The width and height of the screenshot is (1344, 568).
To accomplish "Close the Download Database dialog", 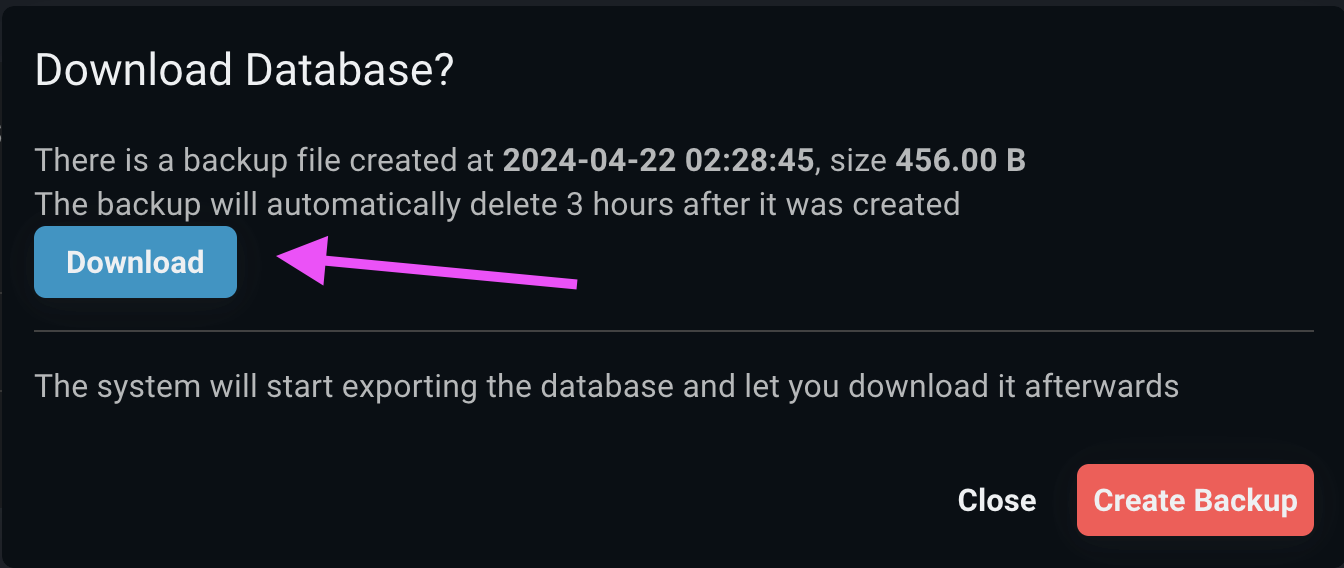I will click(x=996, y=500).
